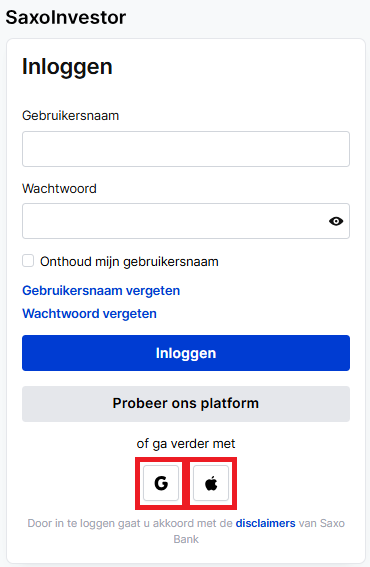
Task: Click the Gebruikersnaam field label
Action: click(71, 116)
